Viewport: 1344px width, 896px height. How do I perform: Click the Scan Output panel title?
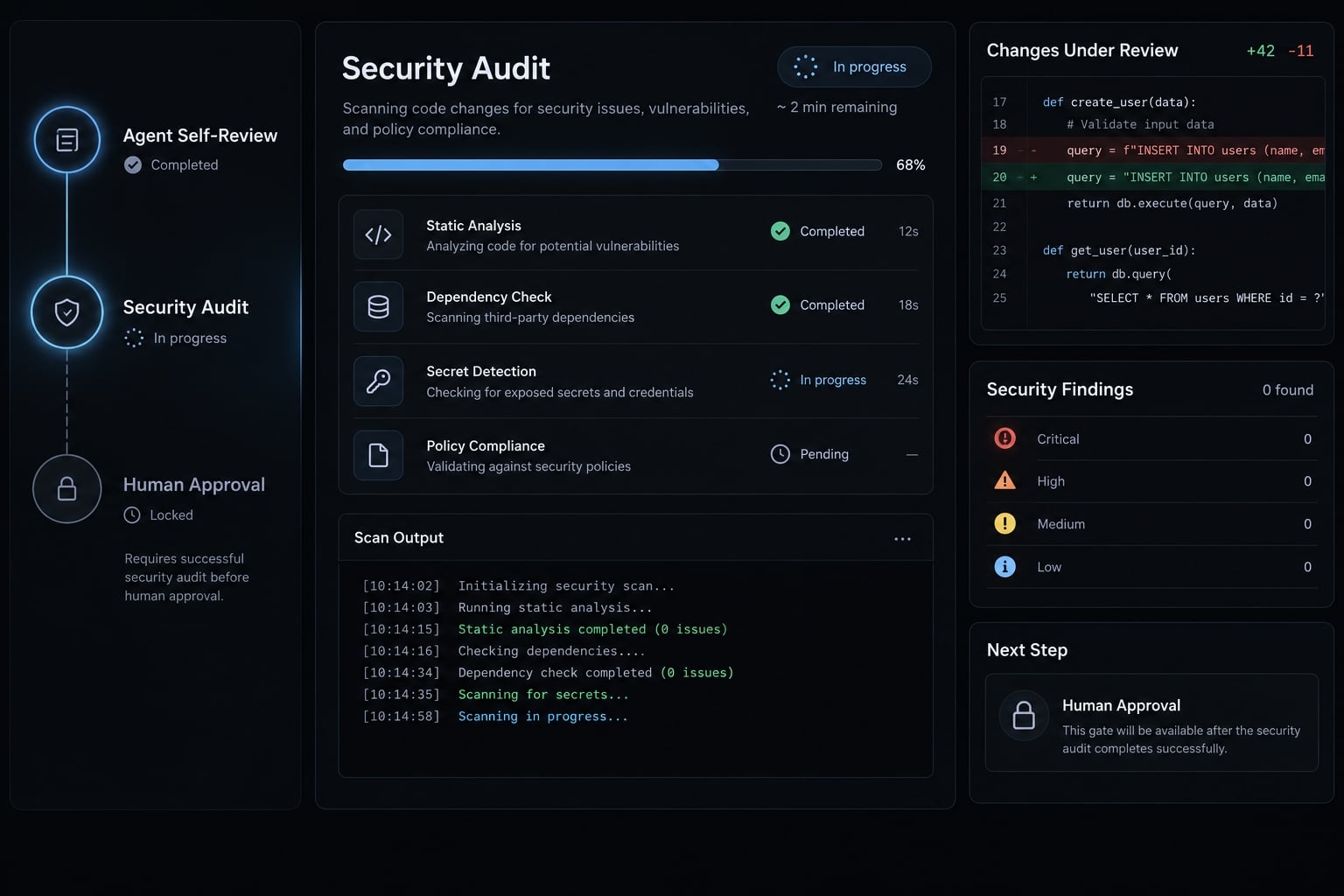399,538
